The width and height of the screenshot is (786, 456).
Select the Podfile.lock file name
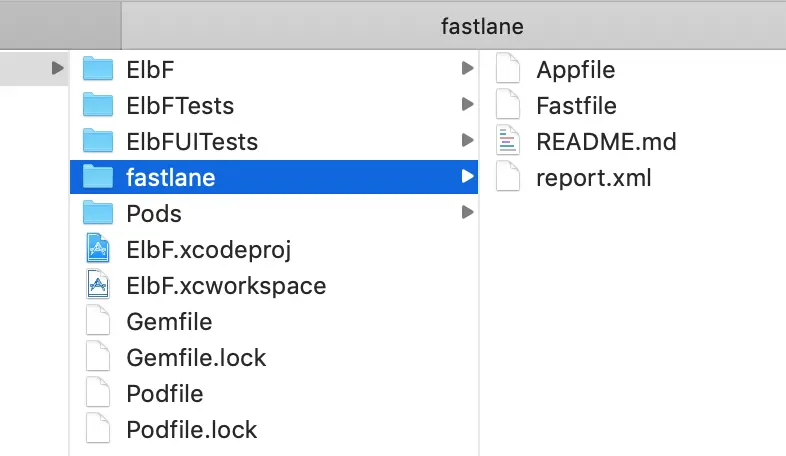pos(191,429)
